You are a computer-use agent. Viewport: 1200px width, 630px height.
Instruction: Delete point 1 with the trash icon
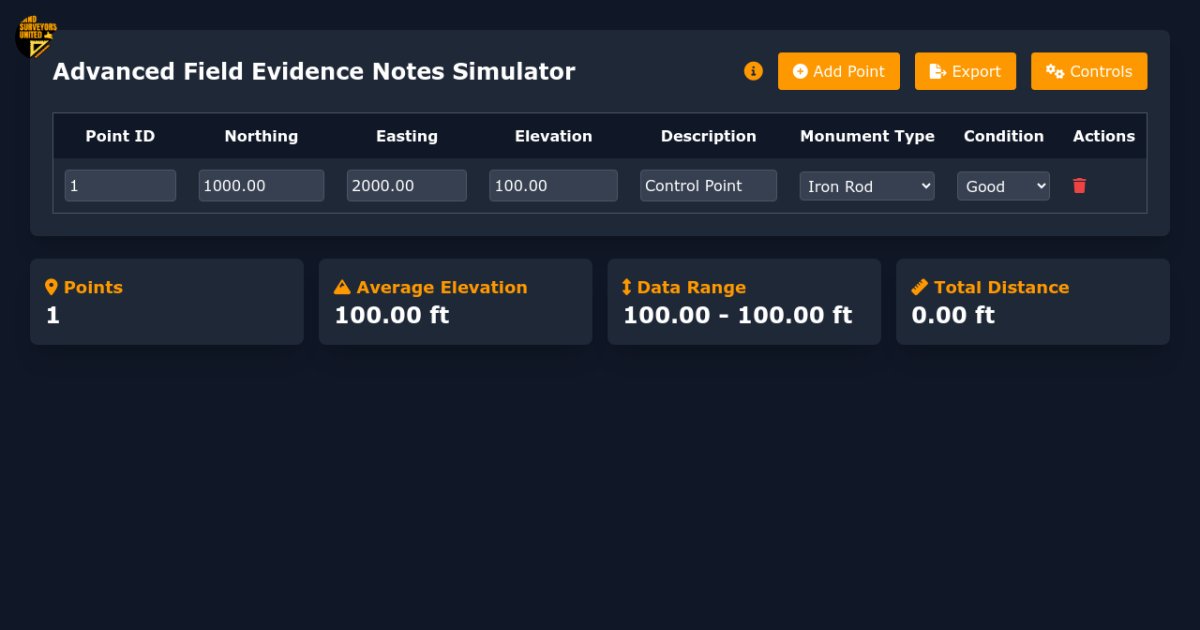(x=1079, y=186)
